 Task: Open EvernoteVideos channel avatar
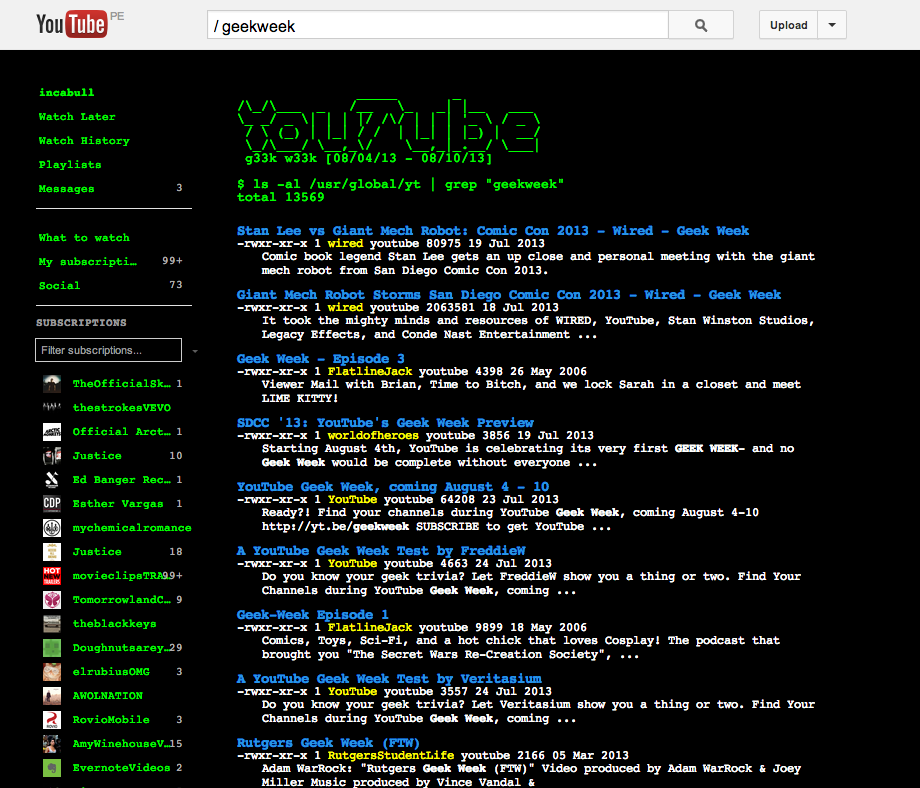52,769
